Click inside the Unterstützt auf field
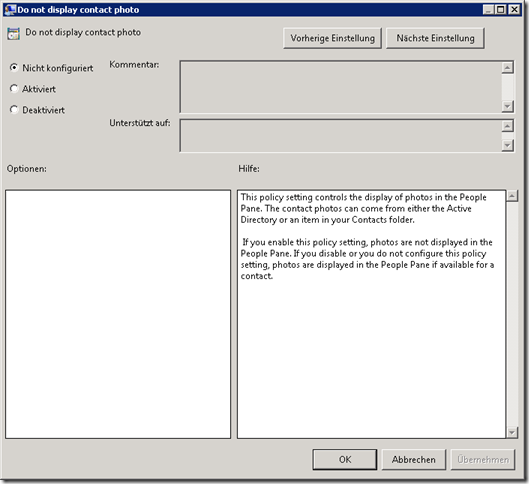 pyautogui.click(x=341, y=136)
